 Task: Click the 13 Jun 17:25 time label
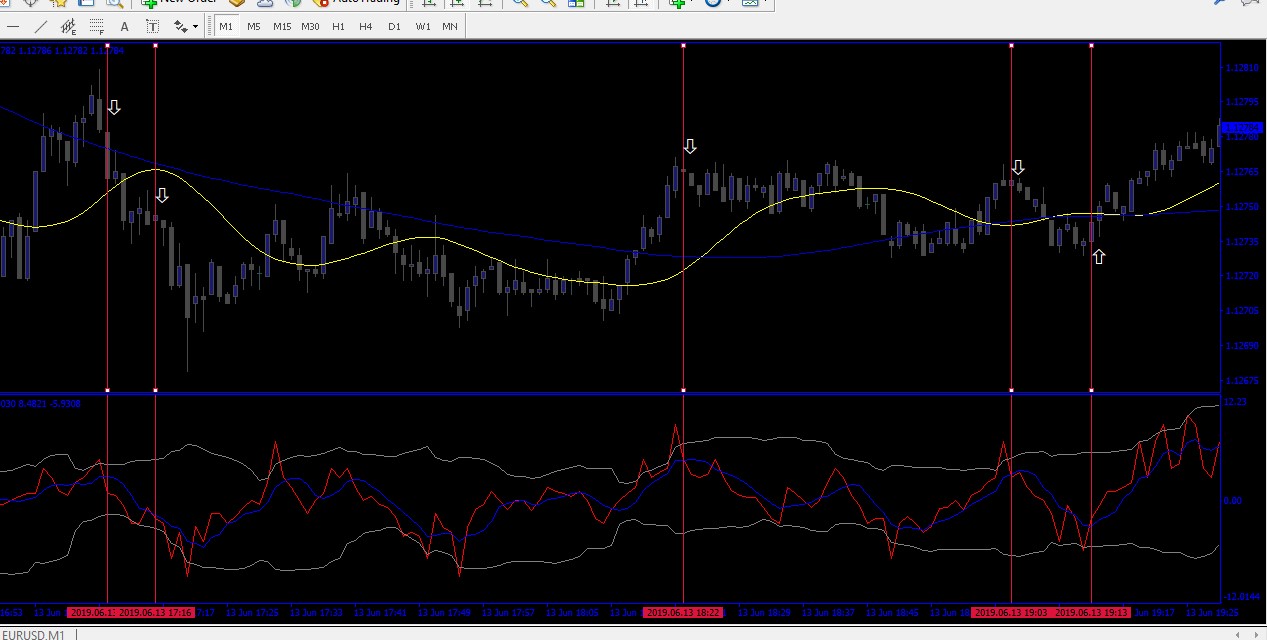point(252,612)
